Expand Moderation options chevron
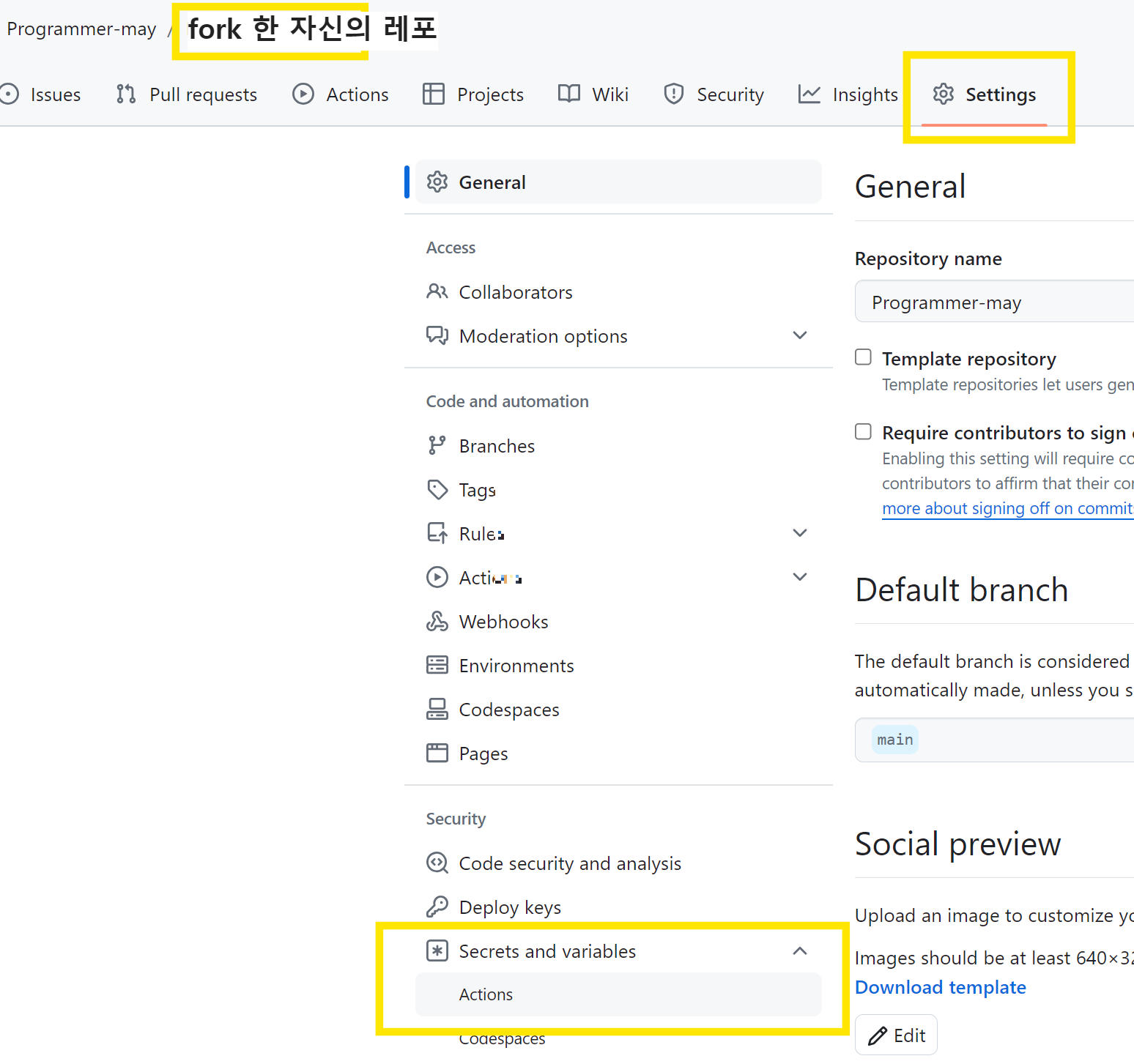The height and width of the screenshot is (1064, 1134). point(800,335)
